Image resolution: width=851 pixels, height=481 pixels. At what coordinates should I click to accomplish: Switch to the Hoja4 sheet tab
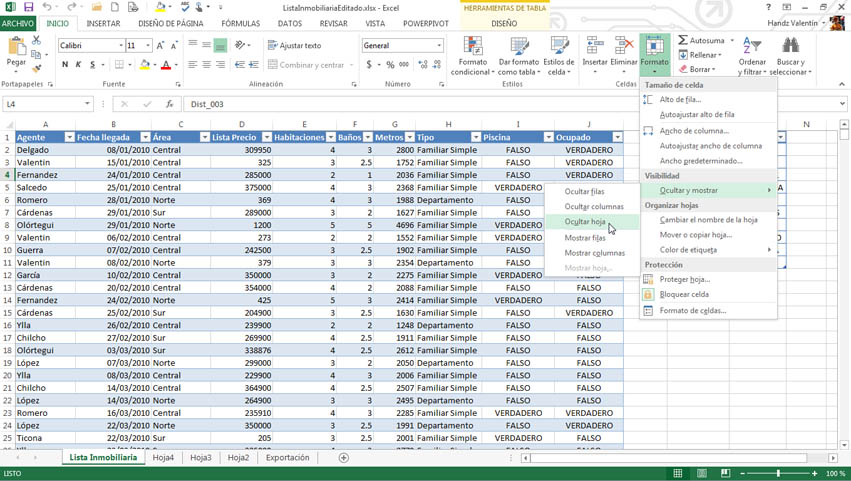tap(163, 458)
